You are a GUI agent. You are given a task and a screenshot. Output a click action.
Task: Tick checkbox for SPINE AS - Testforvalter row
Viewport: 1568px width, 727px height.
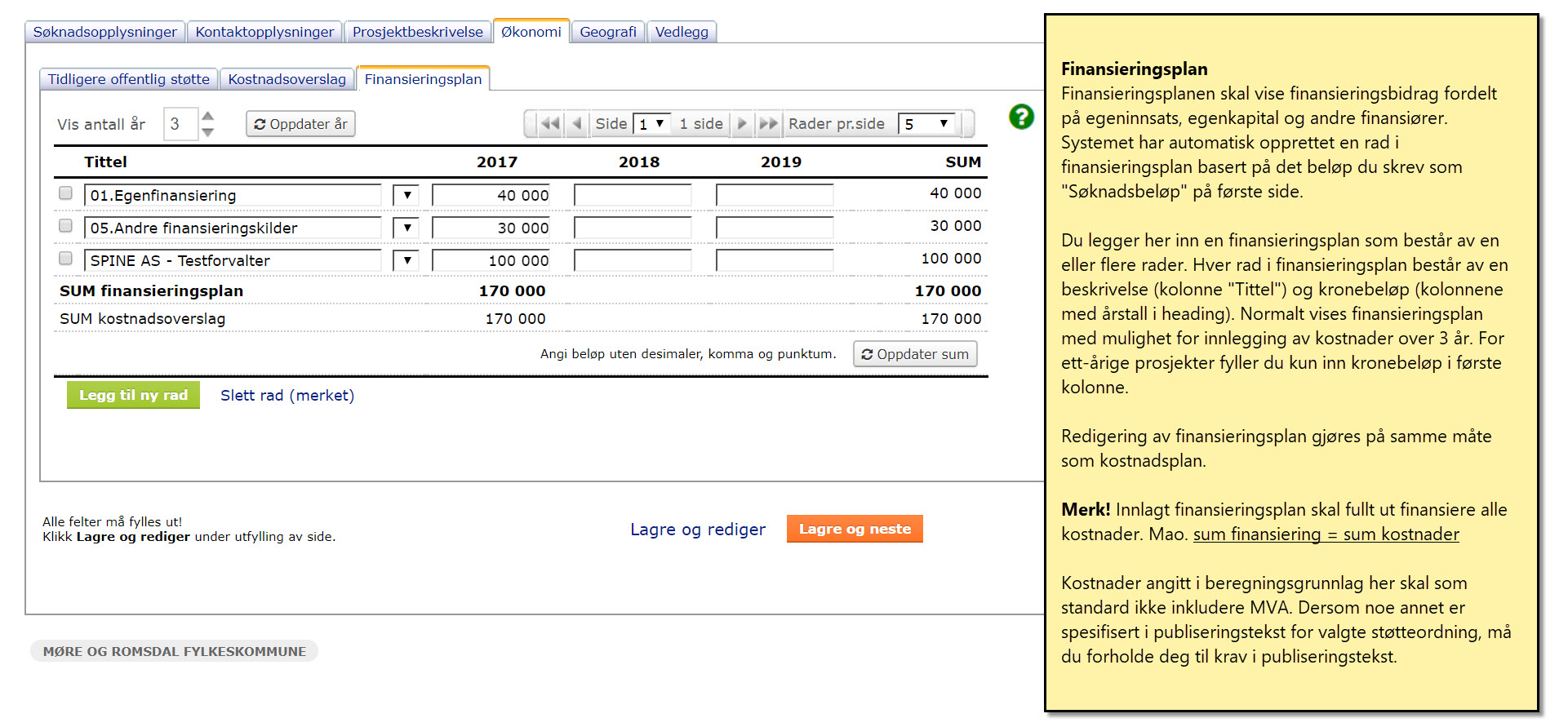point(65,259)
